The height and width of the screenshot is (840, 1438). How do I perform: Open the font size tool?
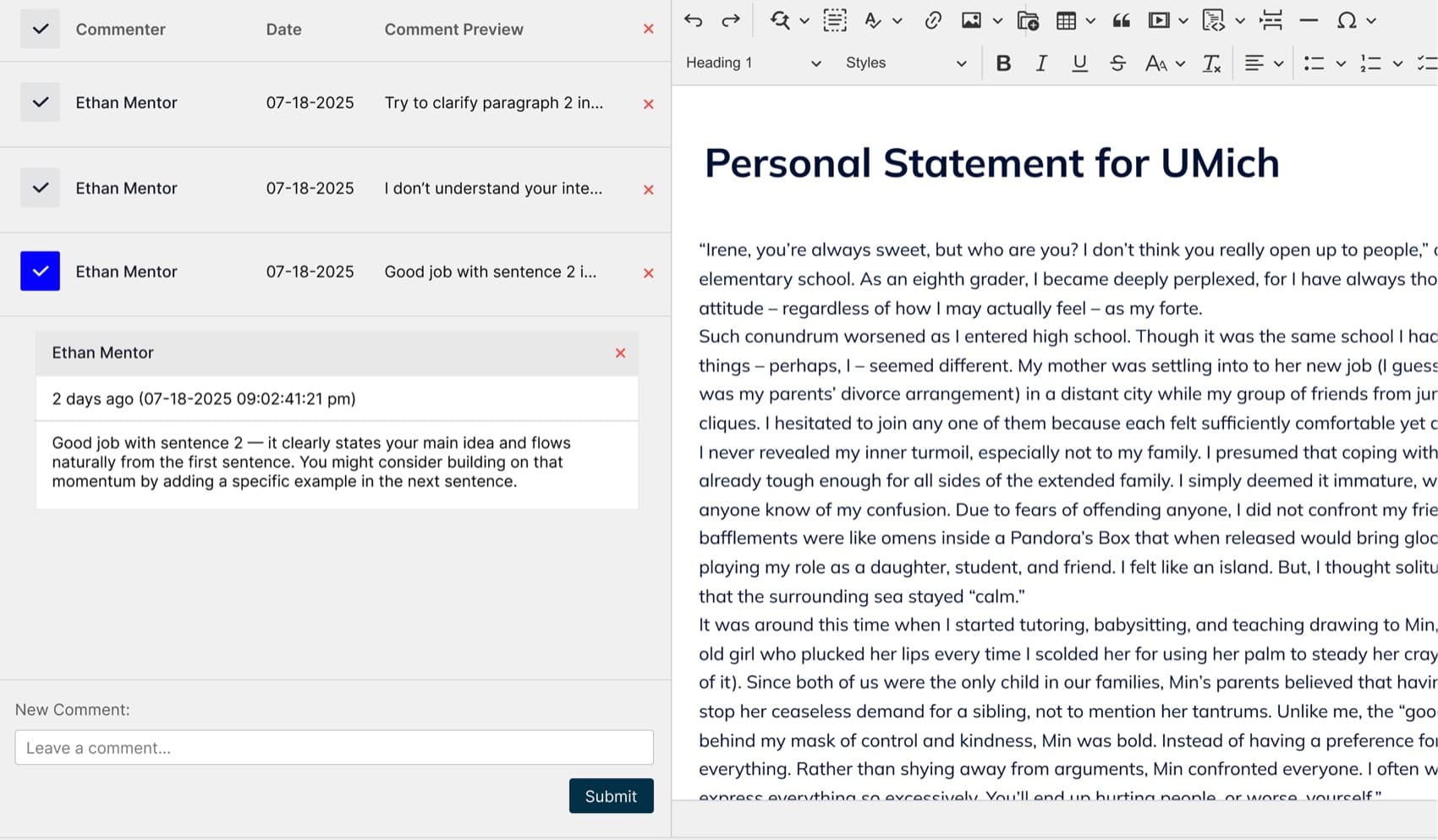tap(1155, 63)
